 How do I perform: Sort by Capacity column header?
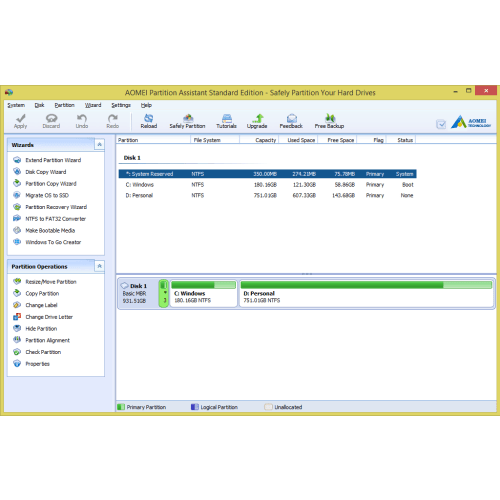(x=259, y=140)
